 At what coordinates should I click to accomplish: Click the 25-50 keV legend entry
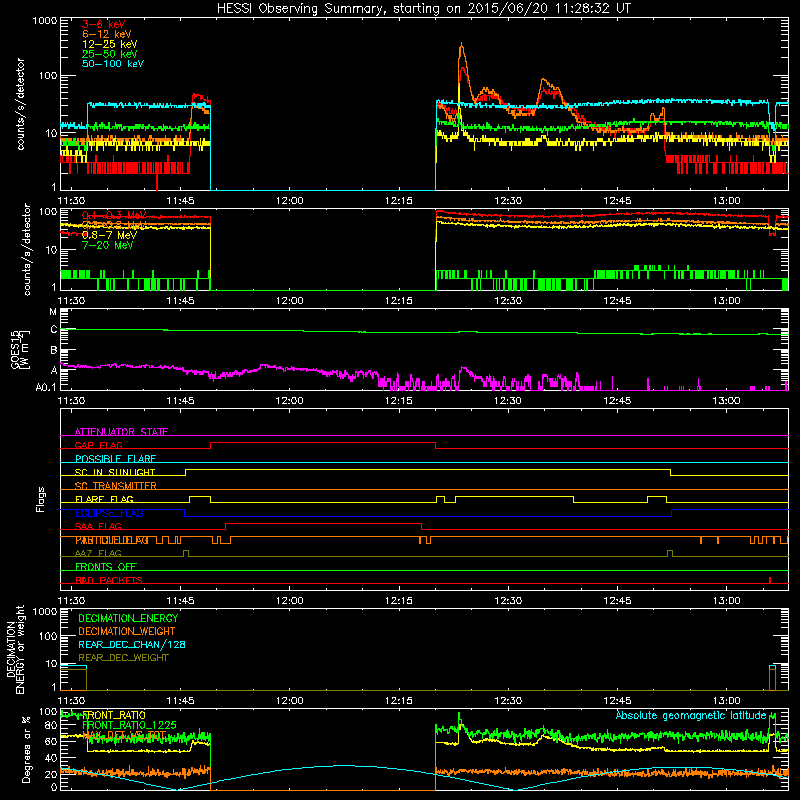110,54
